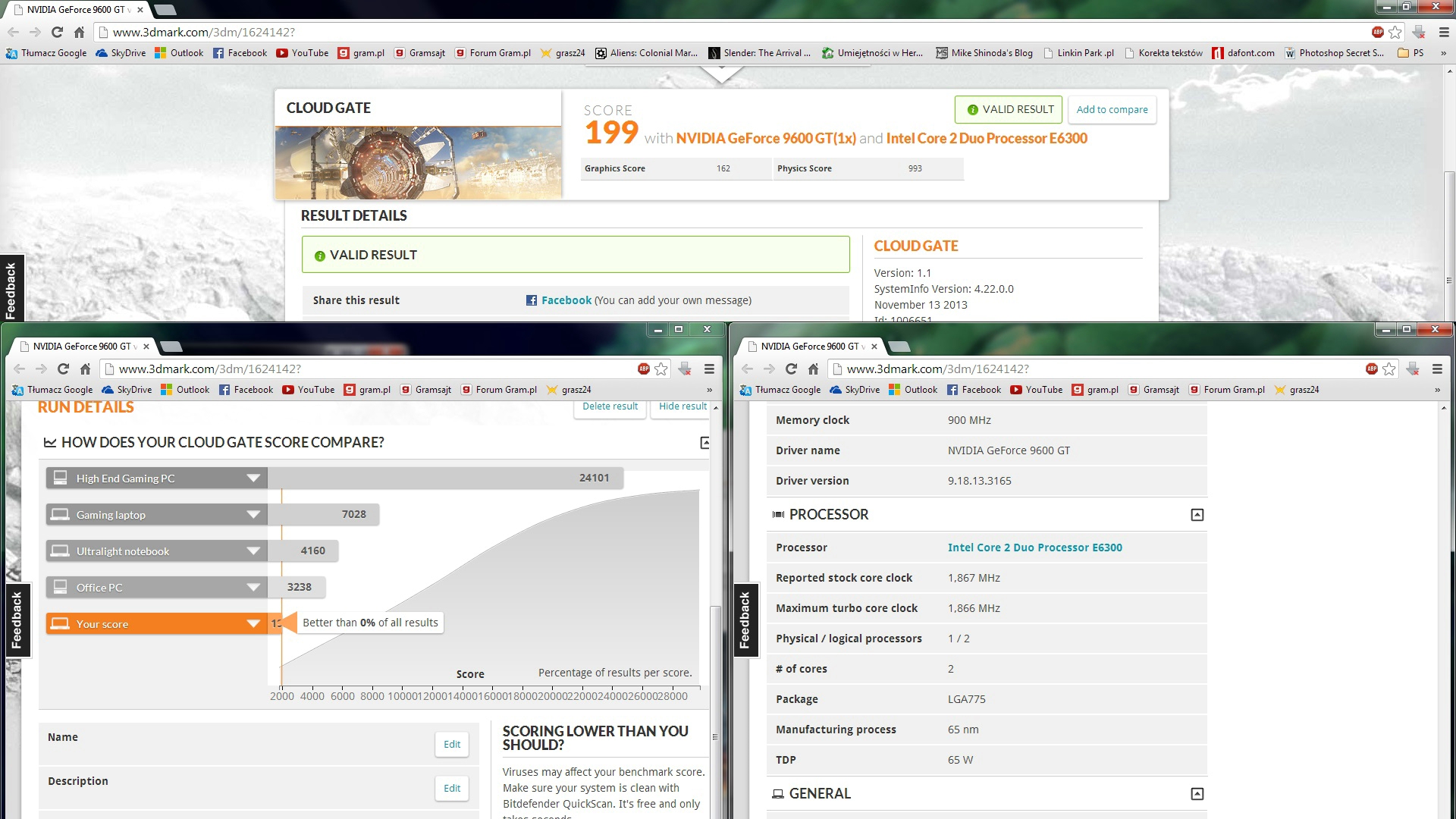Open the High End Gaming PC dropdown
Viewport: 1456px width, 819px height.
(x=253, y=479)
